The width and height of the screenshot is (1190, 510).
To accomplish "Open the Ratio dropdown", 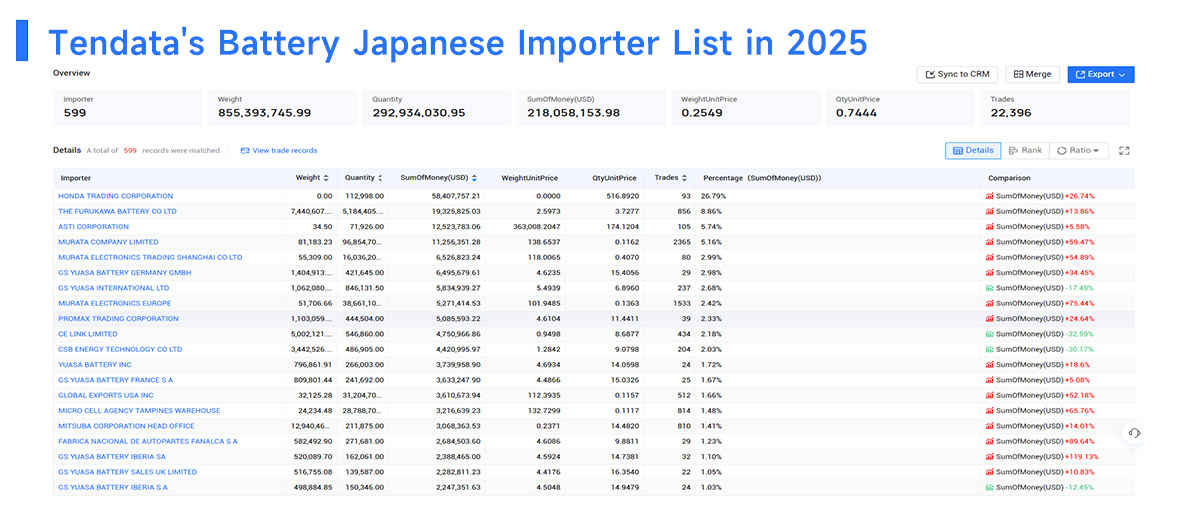I will click(x=1078, y=150).
